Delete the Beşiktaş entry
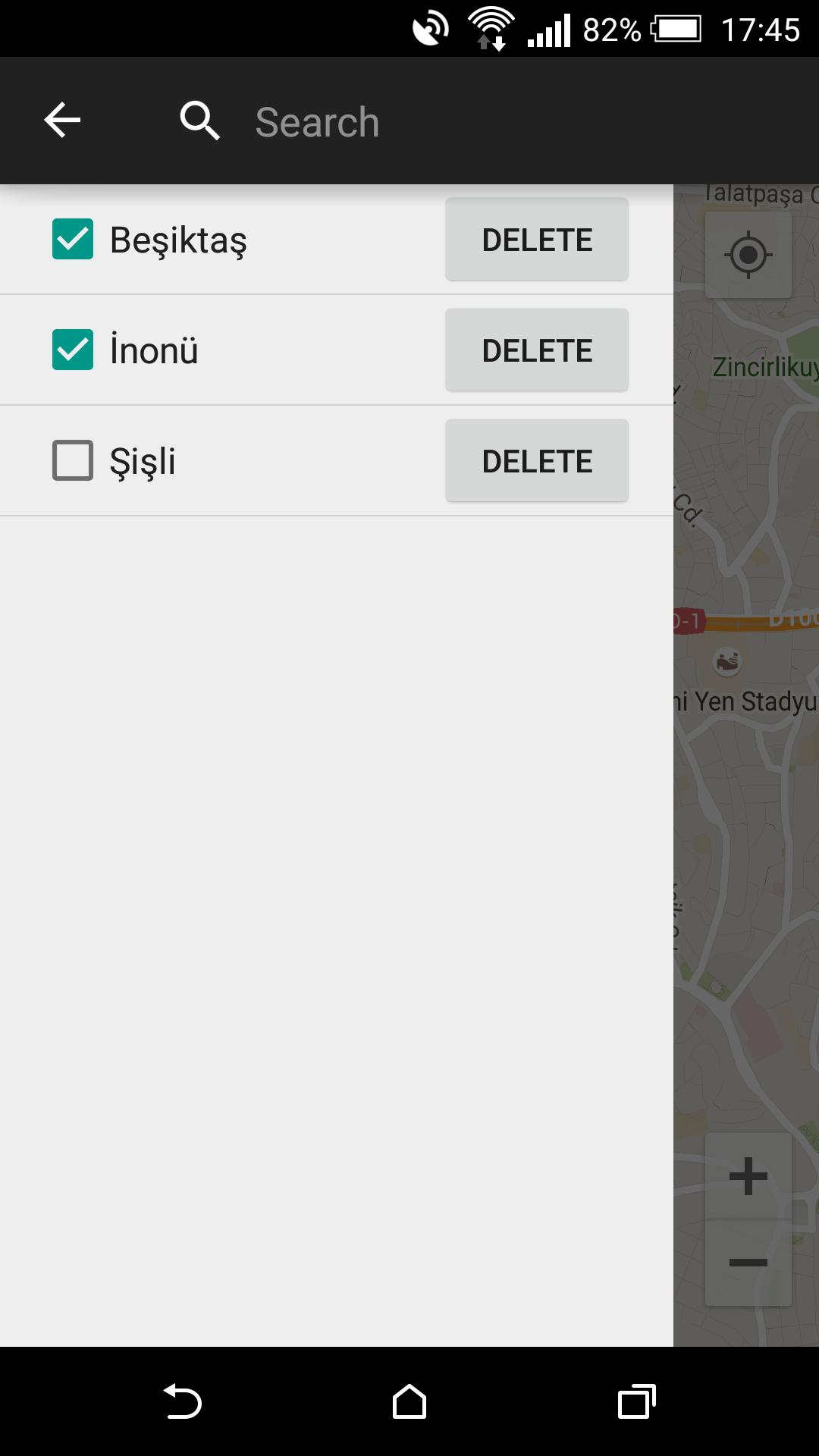819x1456 pixels. 537,240
